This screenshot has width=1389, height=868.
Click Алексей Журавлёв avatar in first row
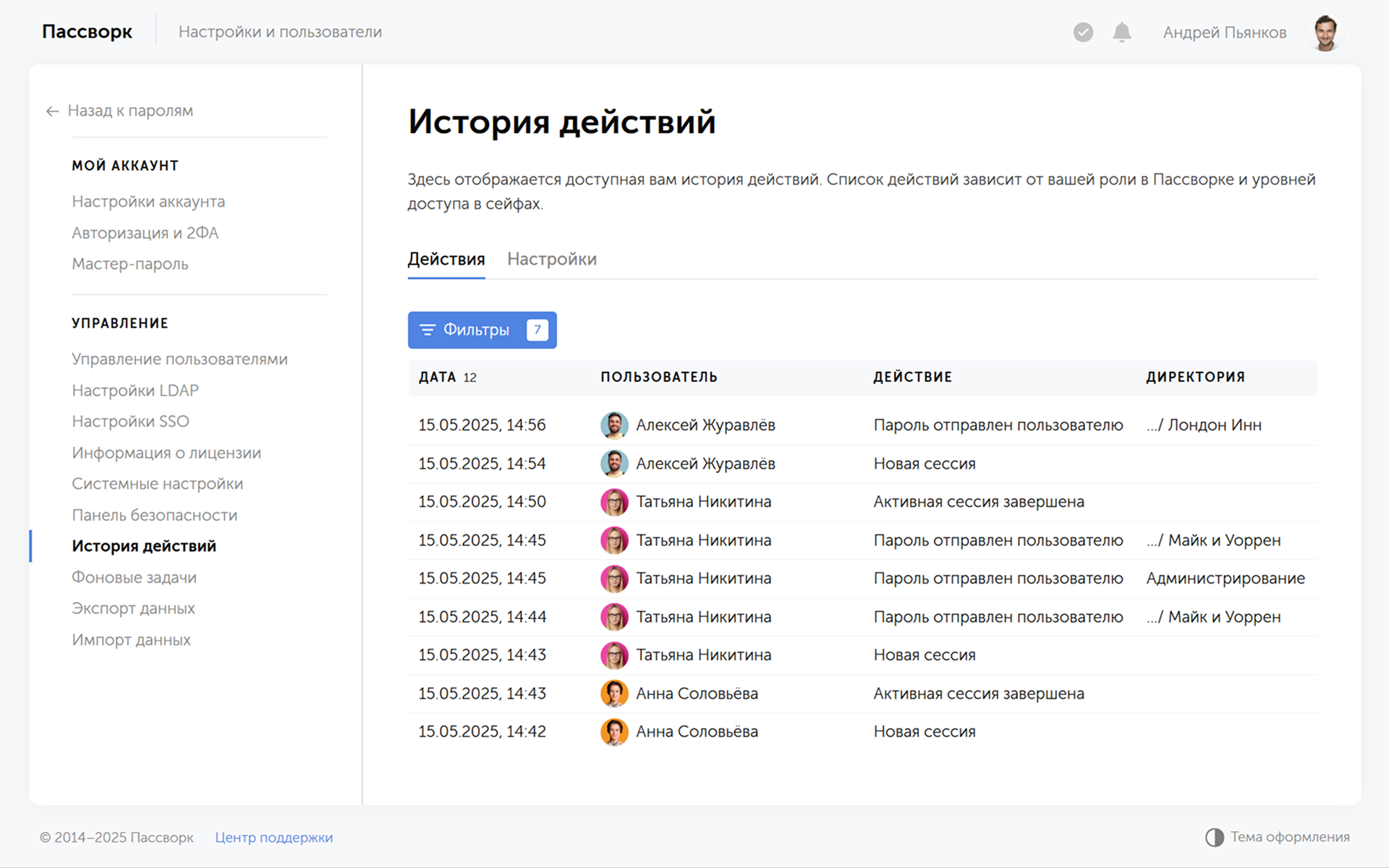click(x=614, y=425)
